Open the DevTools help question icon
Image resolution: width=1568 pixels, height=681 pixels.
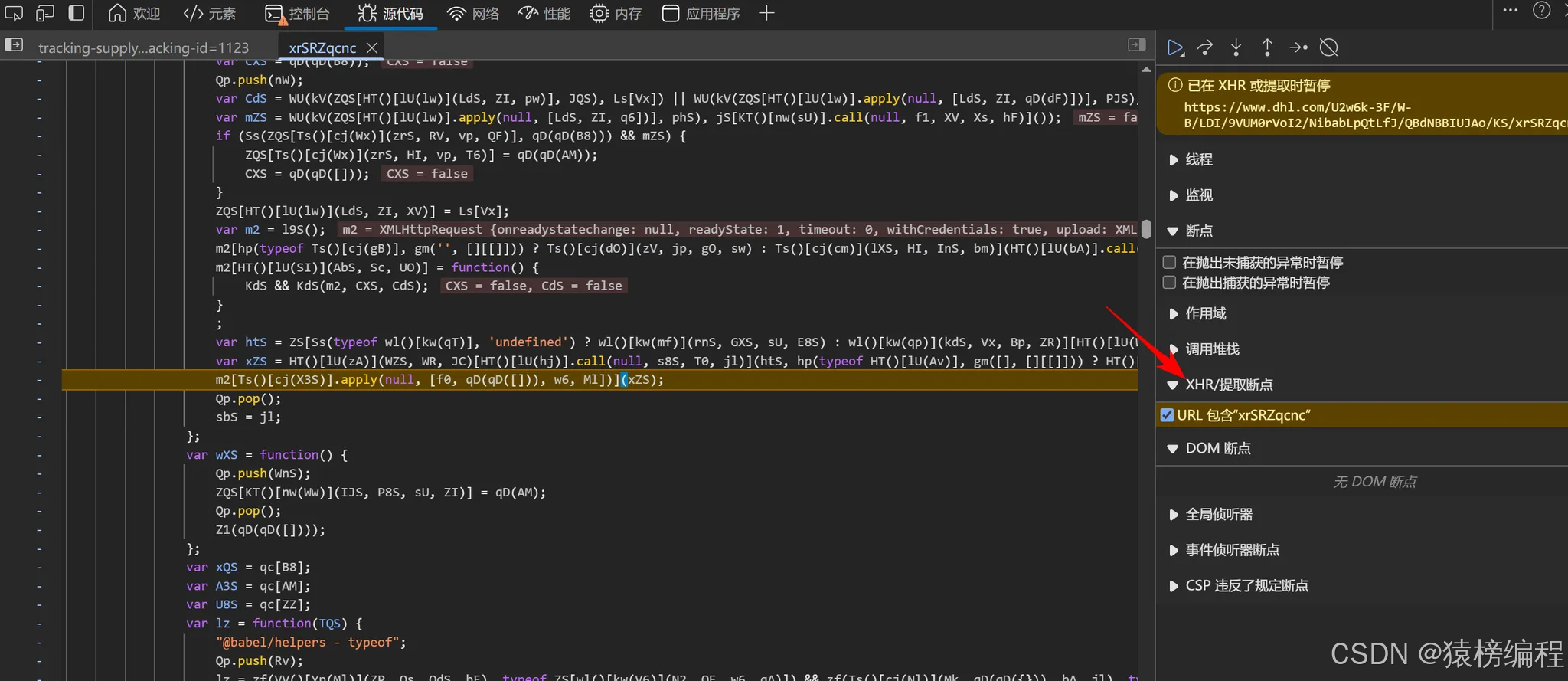1542,11
